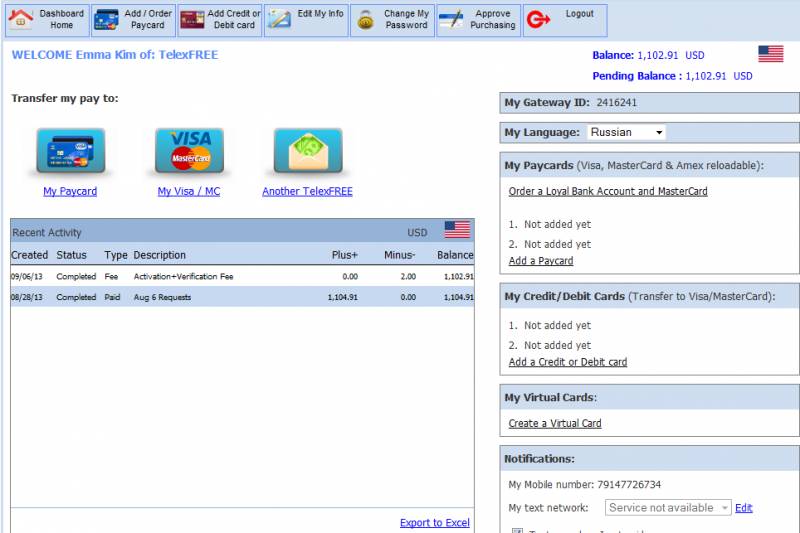Open the Dashboard Home menu item
This screenshot has height=533, width=800.
[x=47, y=20]
